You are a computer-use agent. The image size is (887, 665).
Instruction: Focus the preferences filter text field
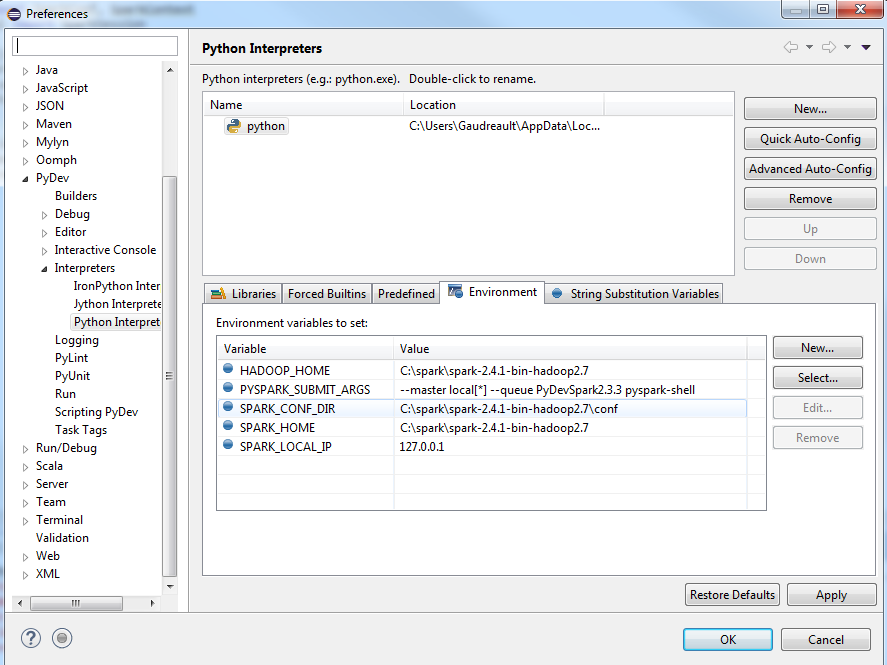coord(95,46)
